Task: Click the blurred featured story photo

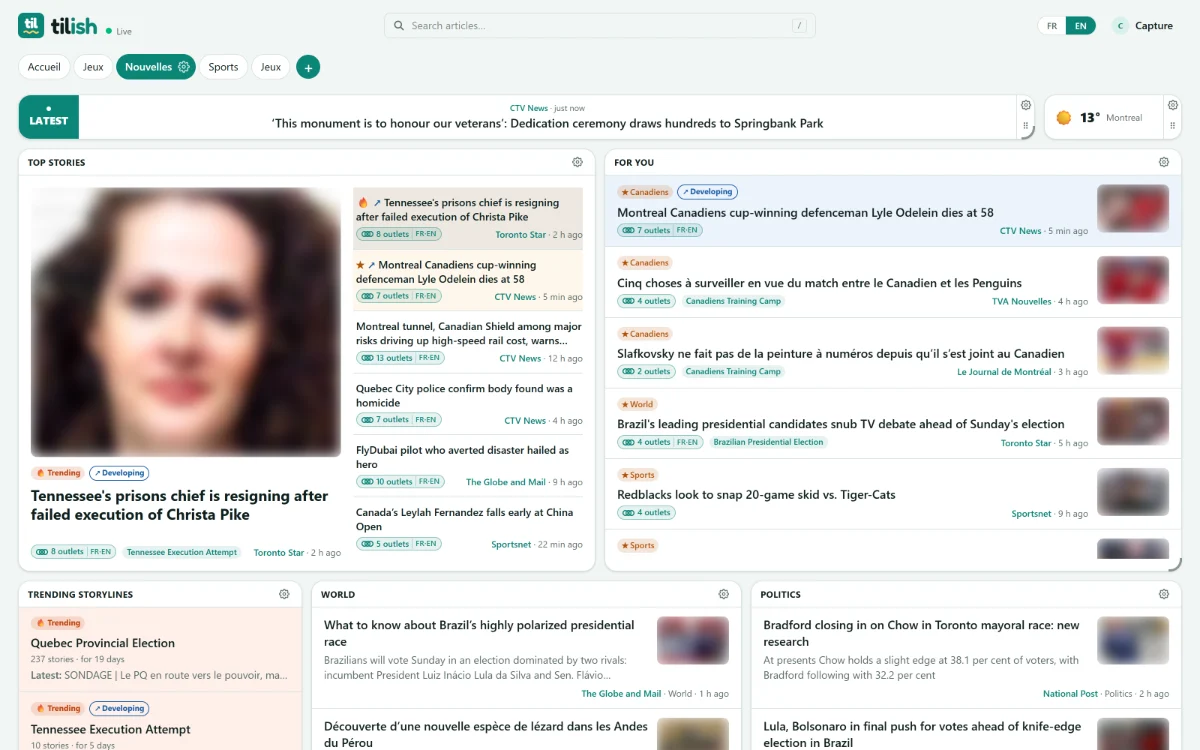Action: point(186,322)
